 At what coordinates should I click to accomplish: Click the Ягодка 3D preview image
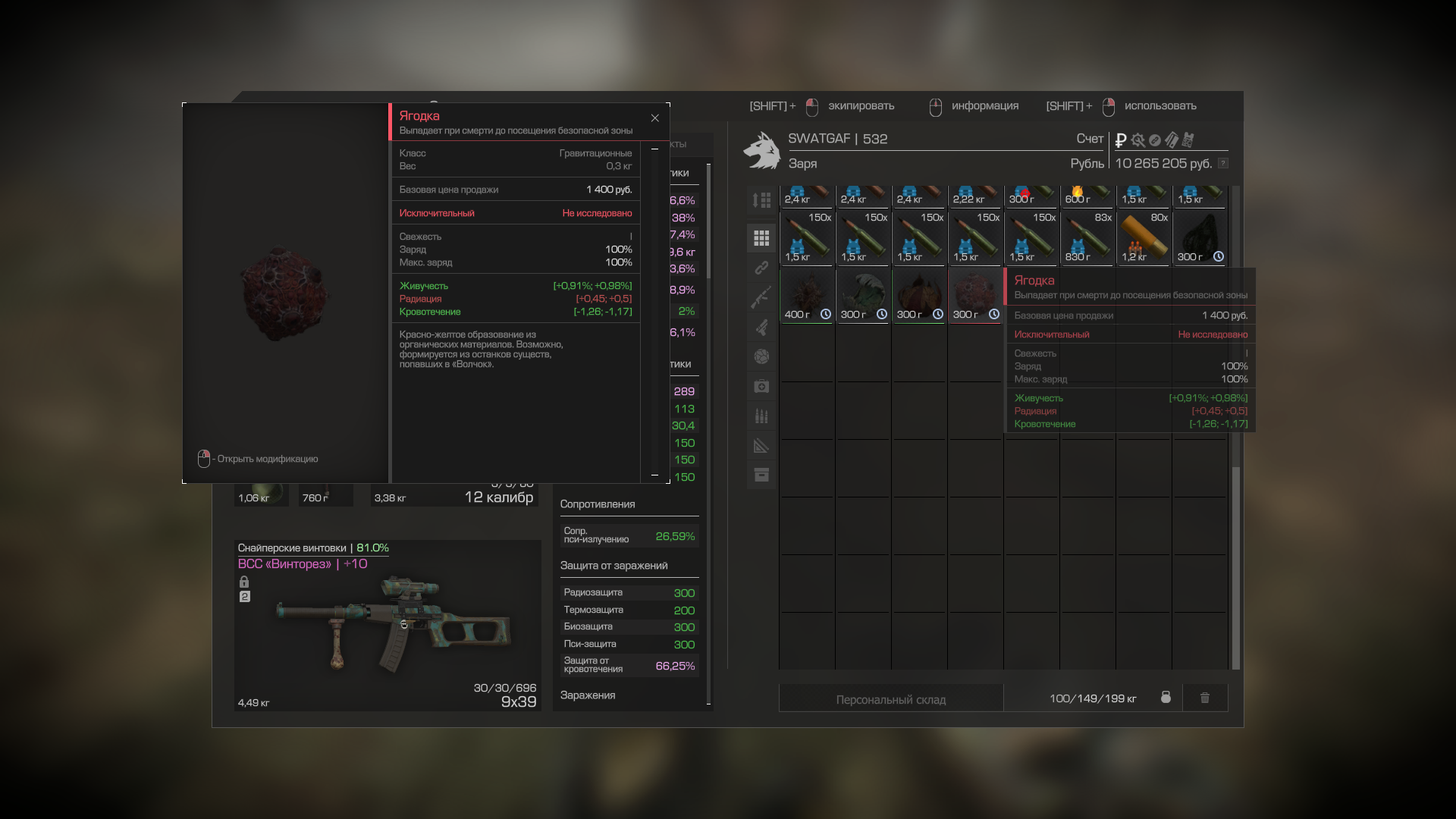pos(286,293)
